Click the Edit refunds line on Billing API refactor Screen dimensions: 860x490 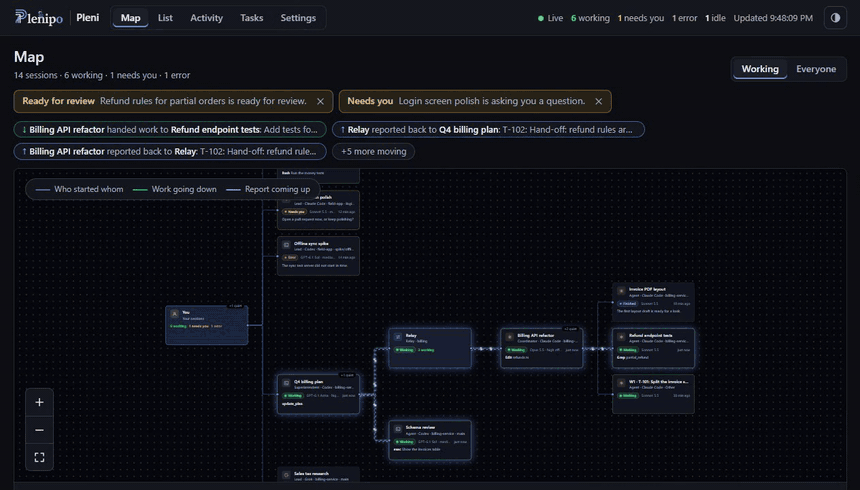coord(517,358)
